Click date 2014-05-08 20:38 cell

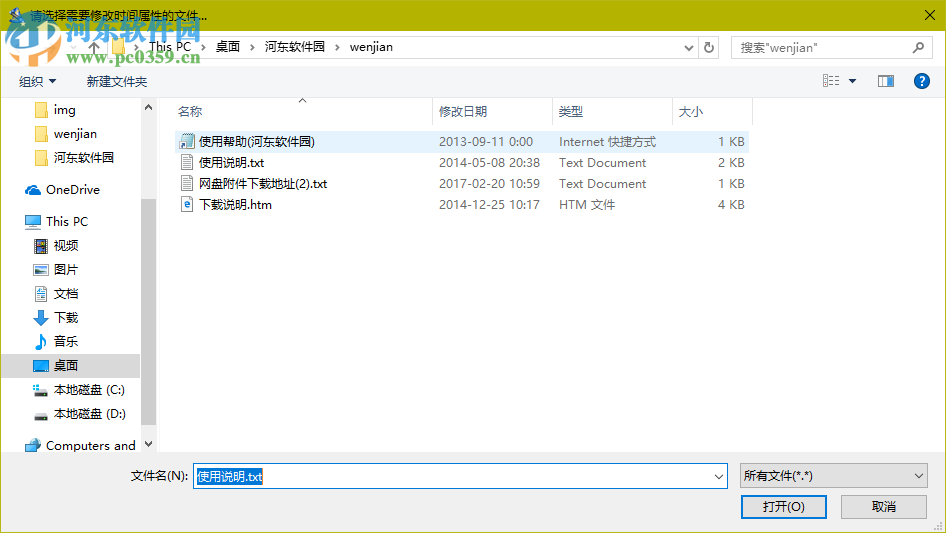[x=489, y=163]
